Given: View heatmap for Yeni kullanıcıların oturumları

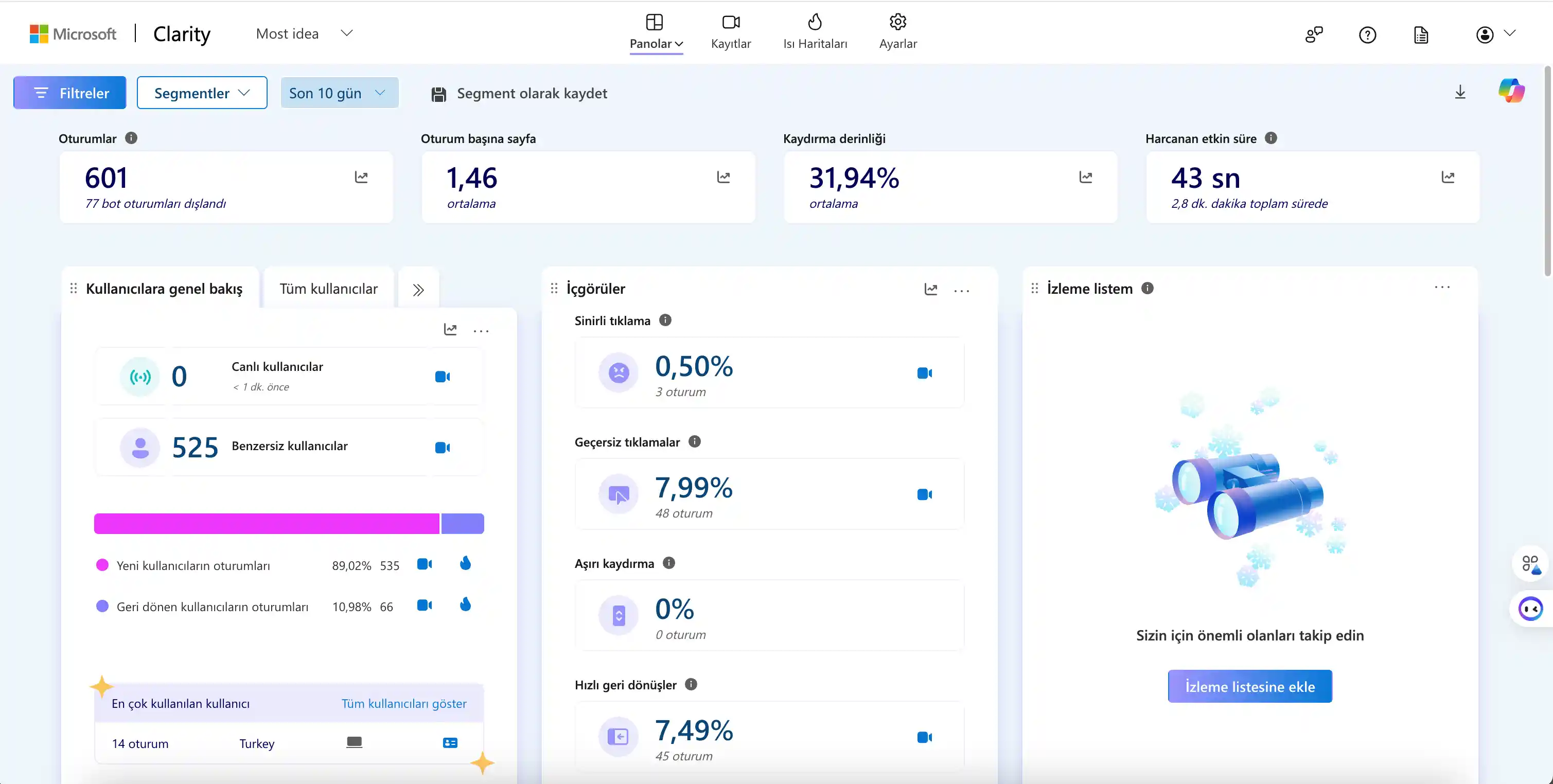Looking at the screenshot, I should 465,563.
